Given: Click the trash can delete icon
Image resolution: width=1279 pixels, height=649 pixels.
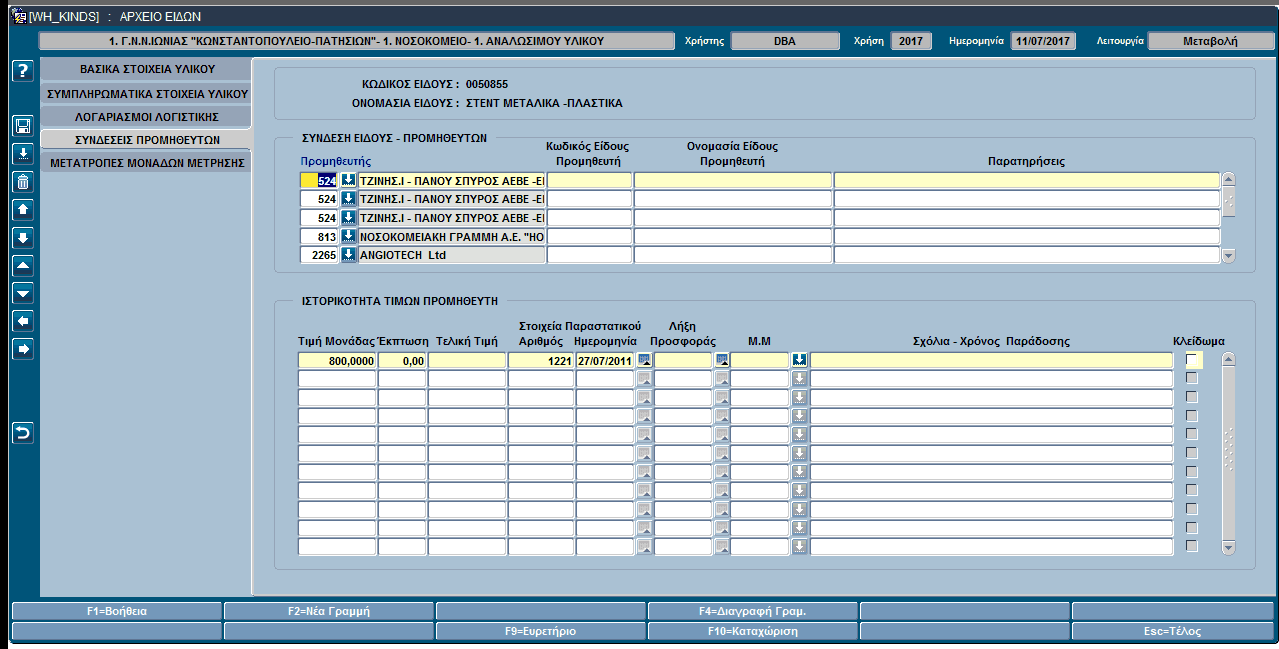Looking at the screenshot, I should point(24,181).
